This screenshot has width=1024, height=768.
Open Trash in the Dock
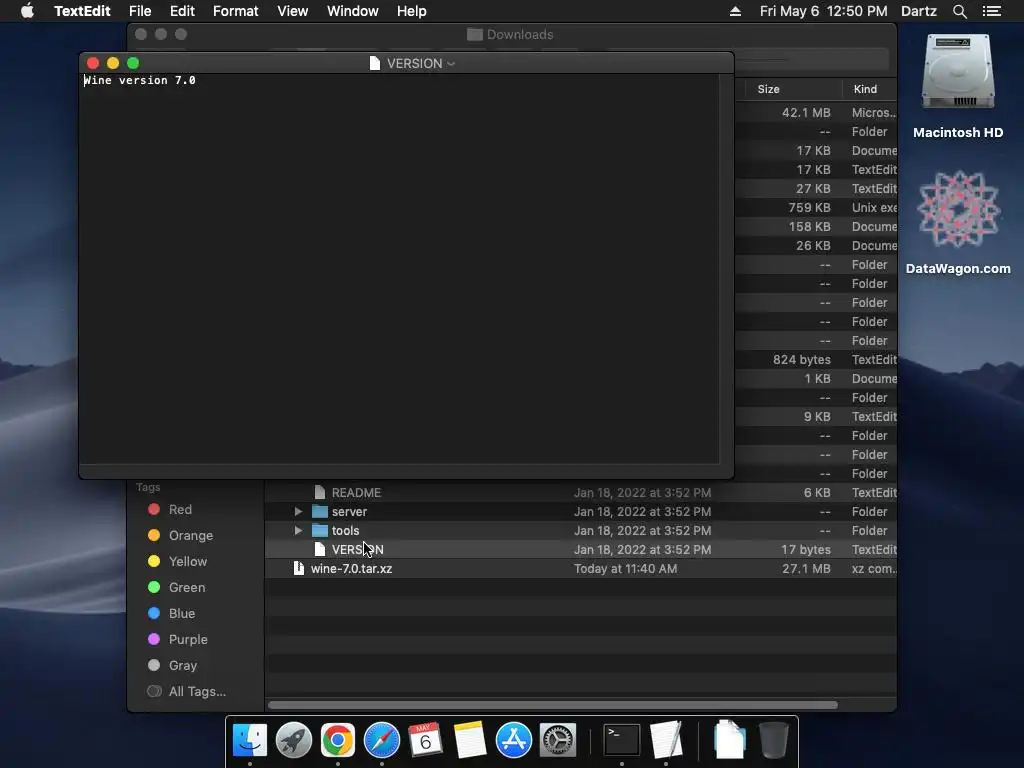(774, 740)
